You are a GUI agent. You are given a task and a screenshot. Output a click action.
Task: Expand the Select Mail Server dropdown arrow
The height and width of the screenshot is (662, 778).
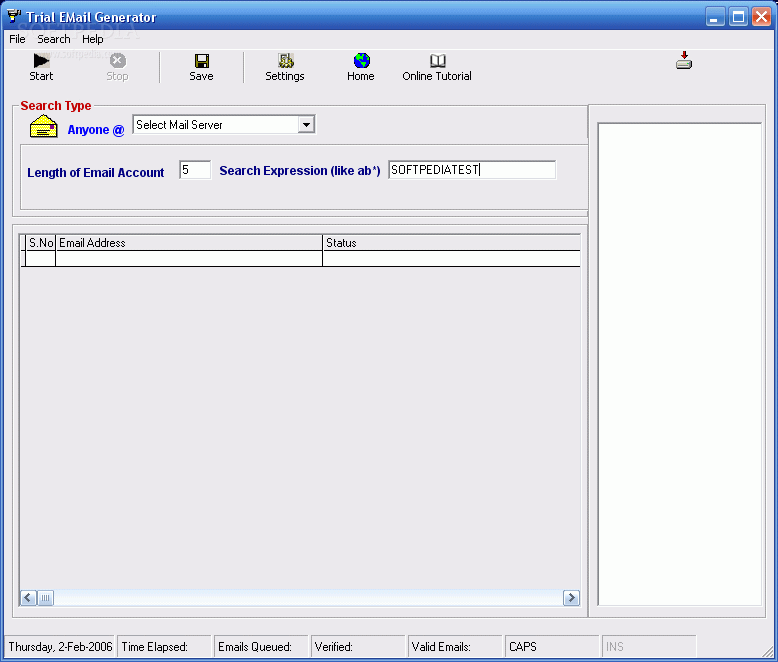coord(306,125)
